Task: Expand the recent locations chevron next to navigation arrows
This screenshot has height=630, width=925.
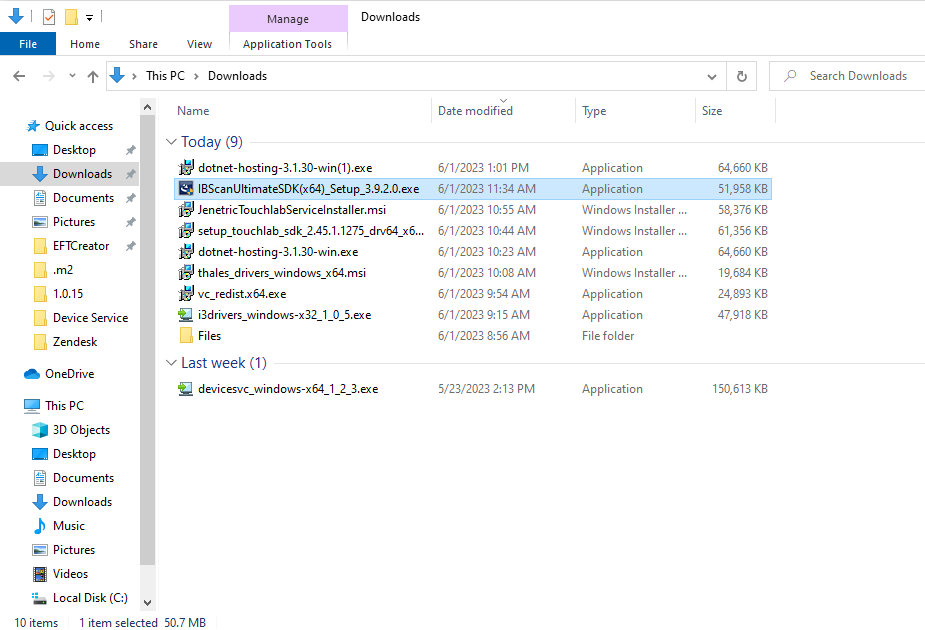Action: click(x=70, y=75)
